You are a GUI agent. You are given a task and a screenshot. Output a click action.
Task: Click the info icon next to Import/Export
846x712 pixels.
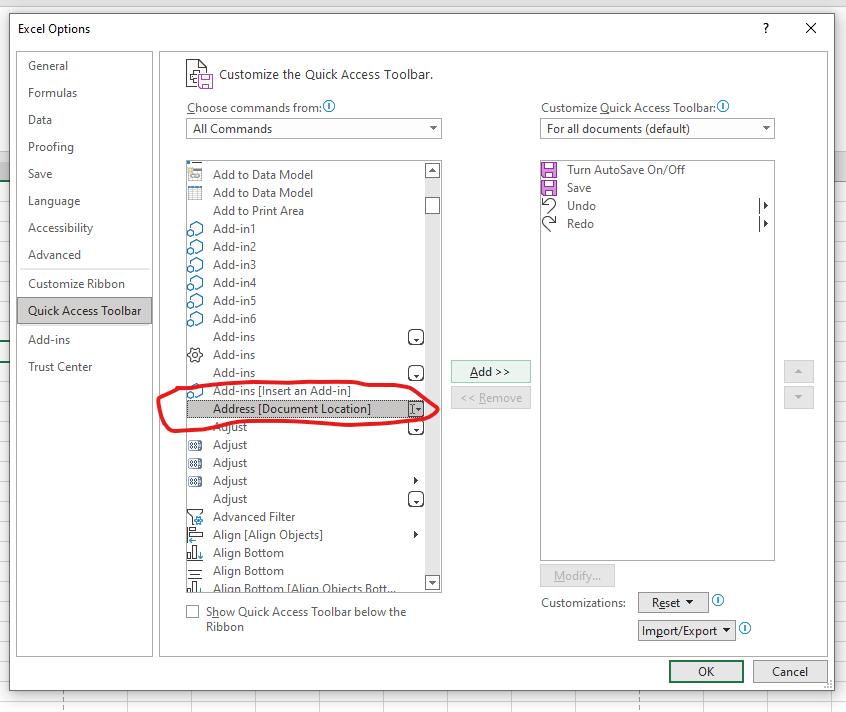[745, 628]
